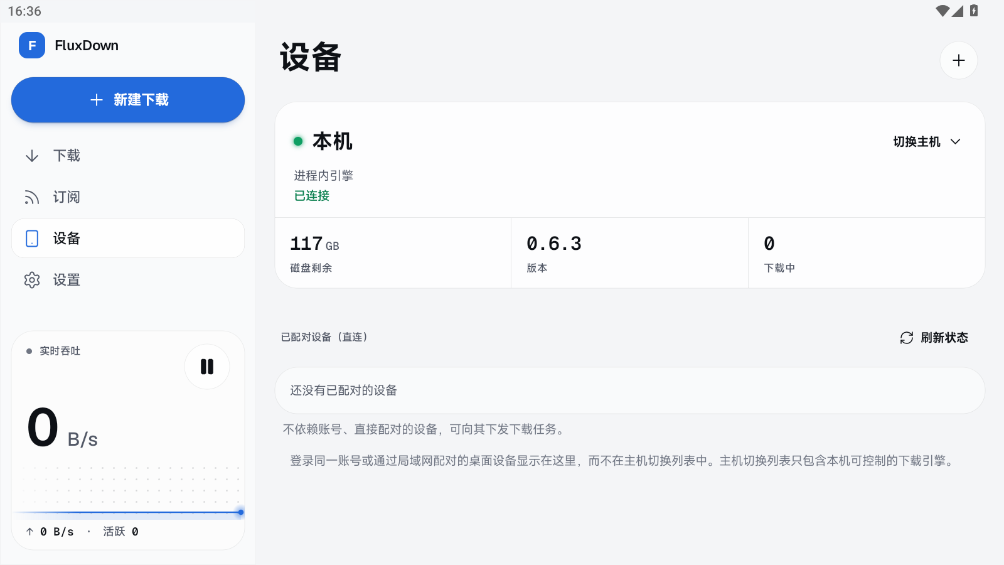Add a device with the plus button

[x=959, y=60]
